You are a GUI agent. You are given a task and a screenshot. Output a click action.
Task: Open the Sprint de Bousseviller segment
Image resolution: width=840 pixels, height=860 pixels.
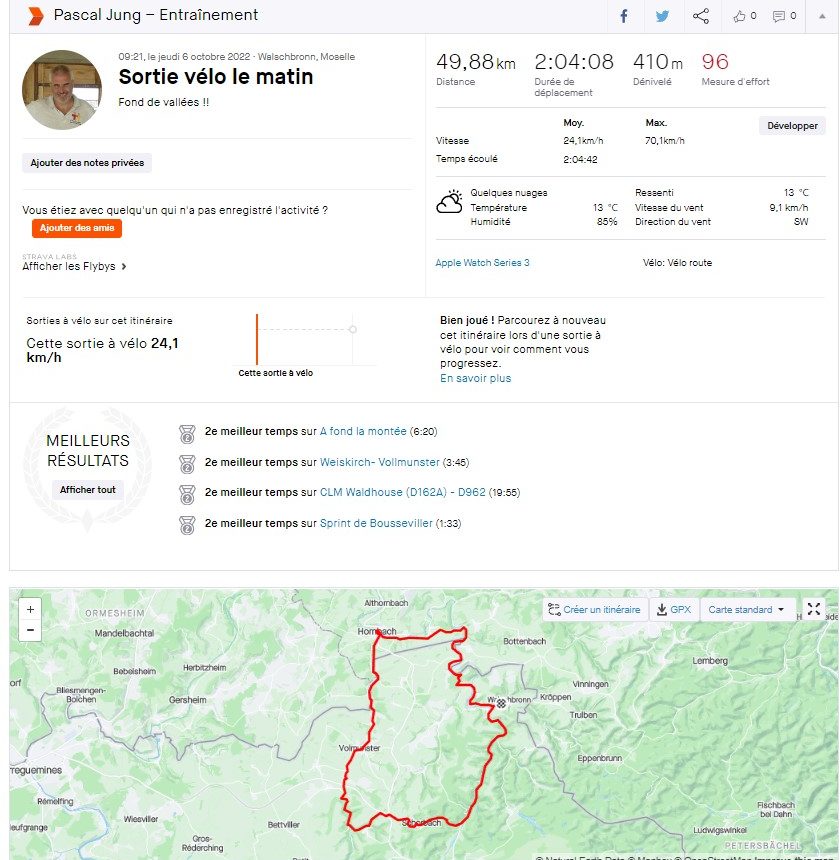click(376, 523)
